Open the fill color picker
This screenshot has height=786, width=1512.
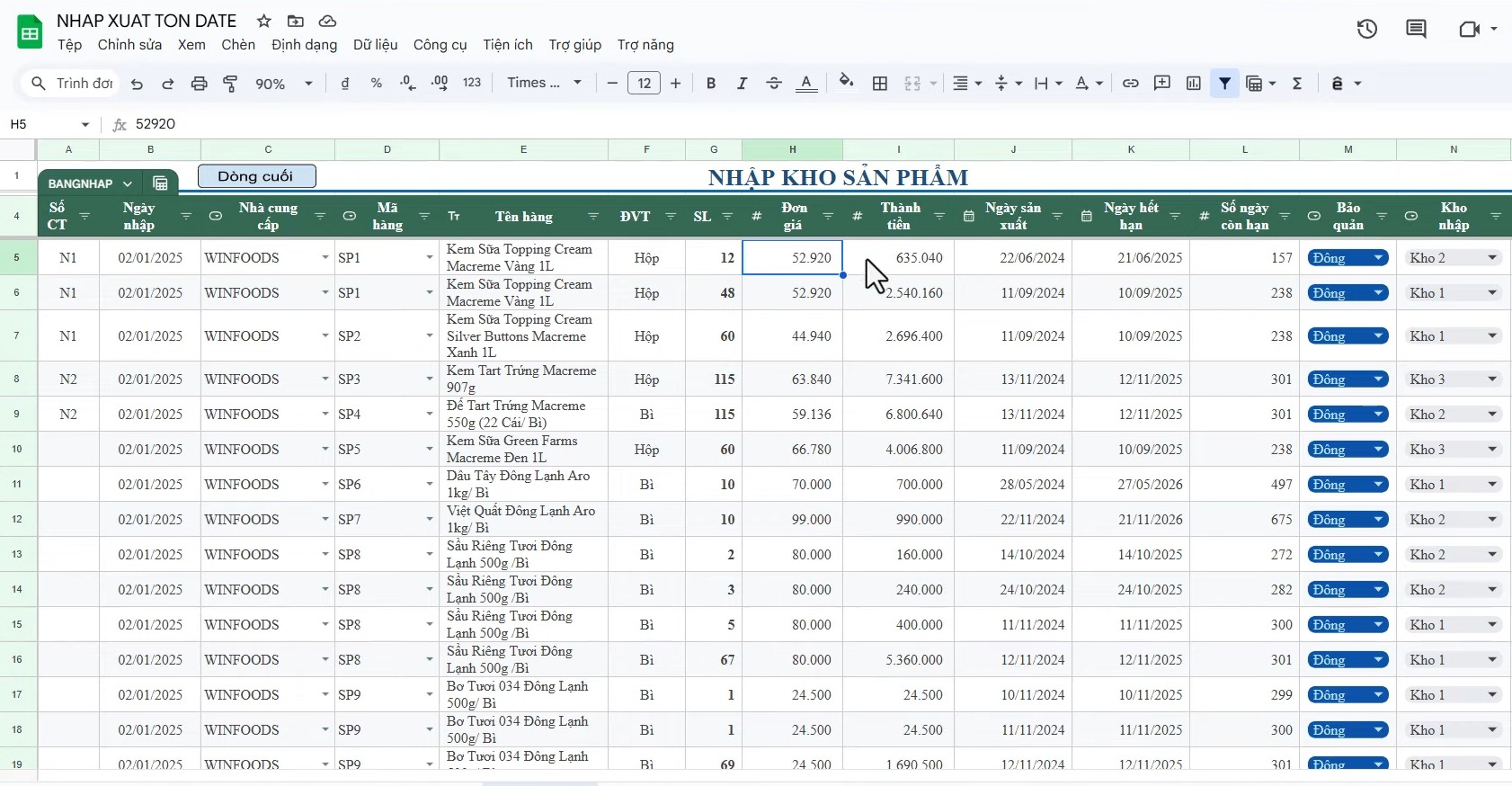[x=845, y=84]
